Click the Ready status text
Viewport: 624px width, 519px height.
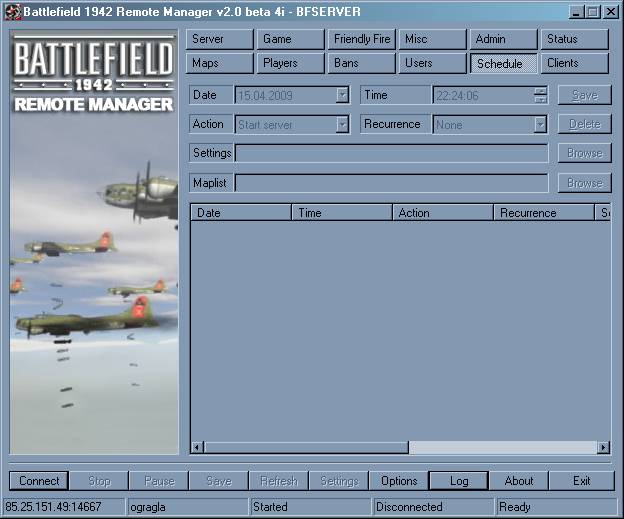point(515,507)
